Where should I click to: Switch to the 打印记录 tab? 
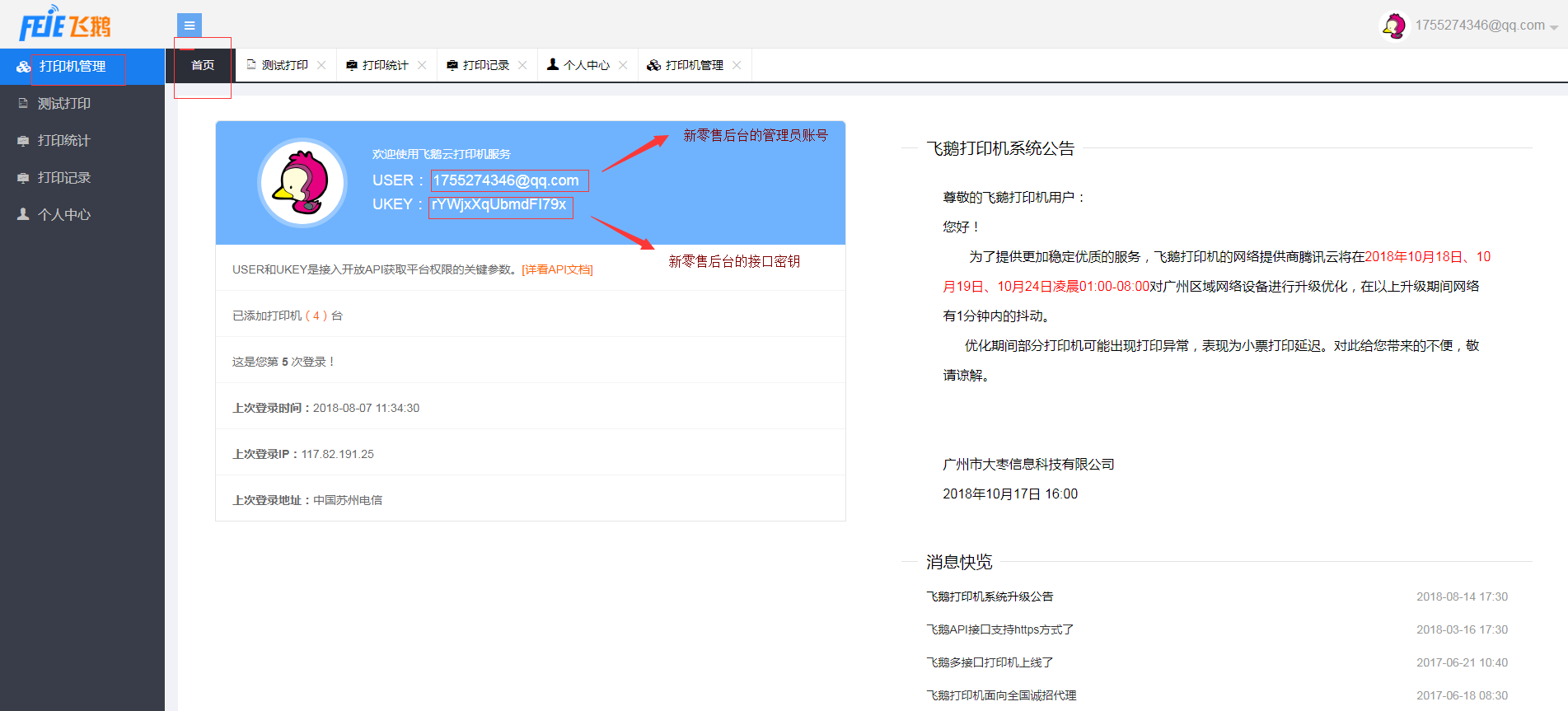click(485, 65)
